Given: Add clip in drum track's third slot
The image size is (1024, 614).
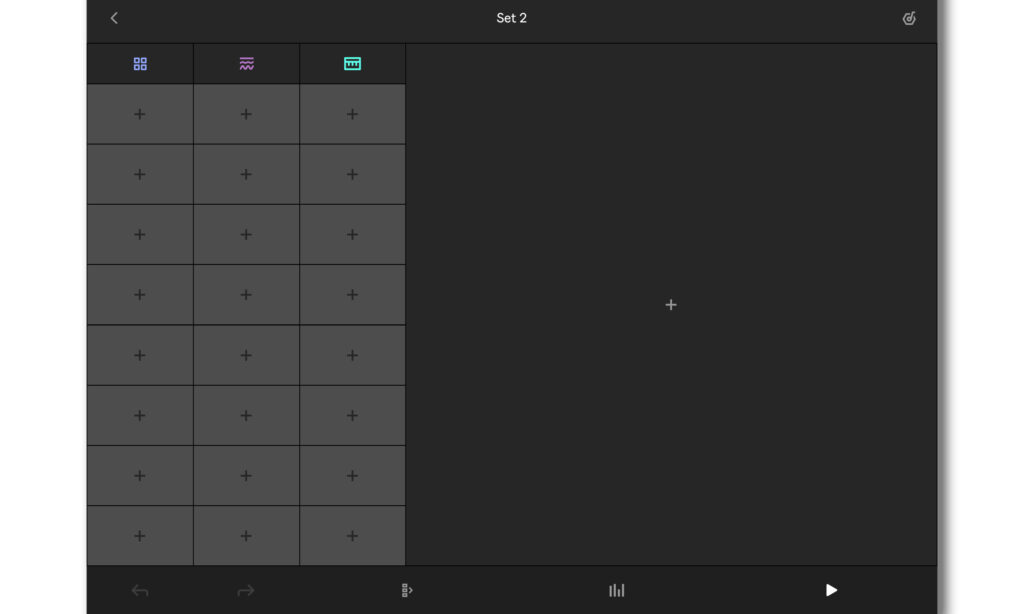Looking at the screenshot, I should [140, 234].
